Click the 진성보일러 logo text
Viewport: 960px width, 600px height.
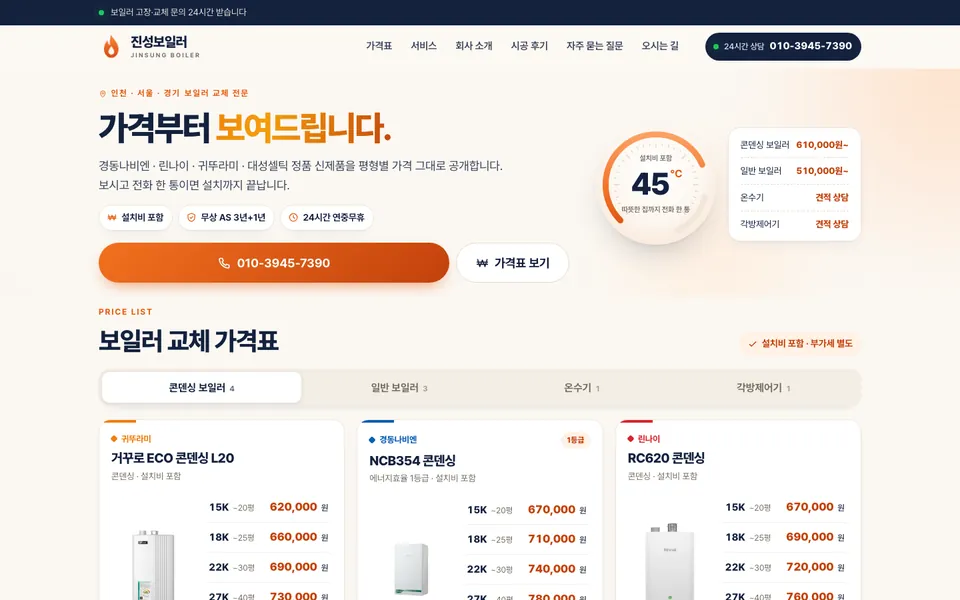pyautogui.click(x=159, y=42)
